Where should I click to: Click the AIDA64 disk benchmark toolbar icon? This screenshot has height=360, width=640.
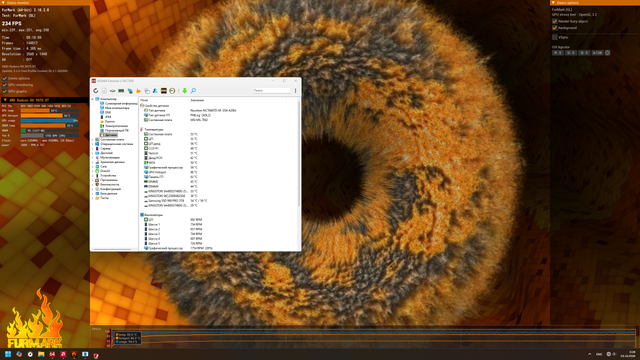(113, 91)
